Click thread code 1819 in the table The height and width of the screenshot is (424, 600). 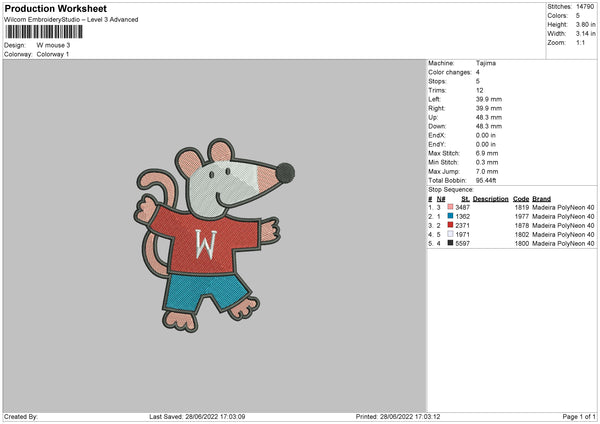click(522, 207)
